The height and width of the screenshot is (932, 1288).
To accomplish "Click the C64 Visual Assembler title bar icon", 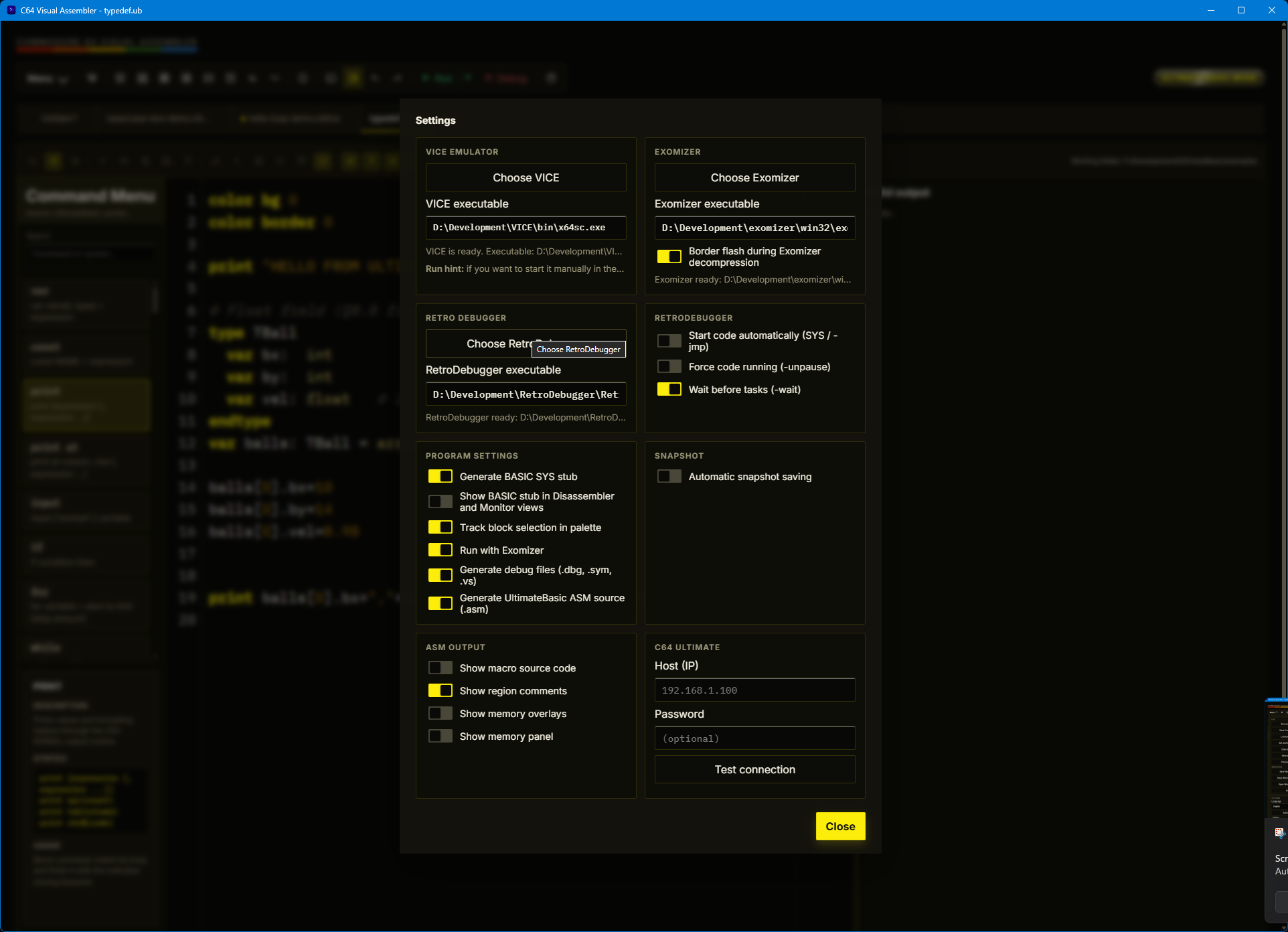I will (x=11, y=10).
